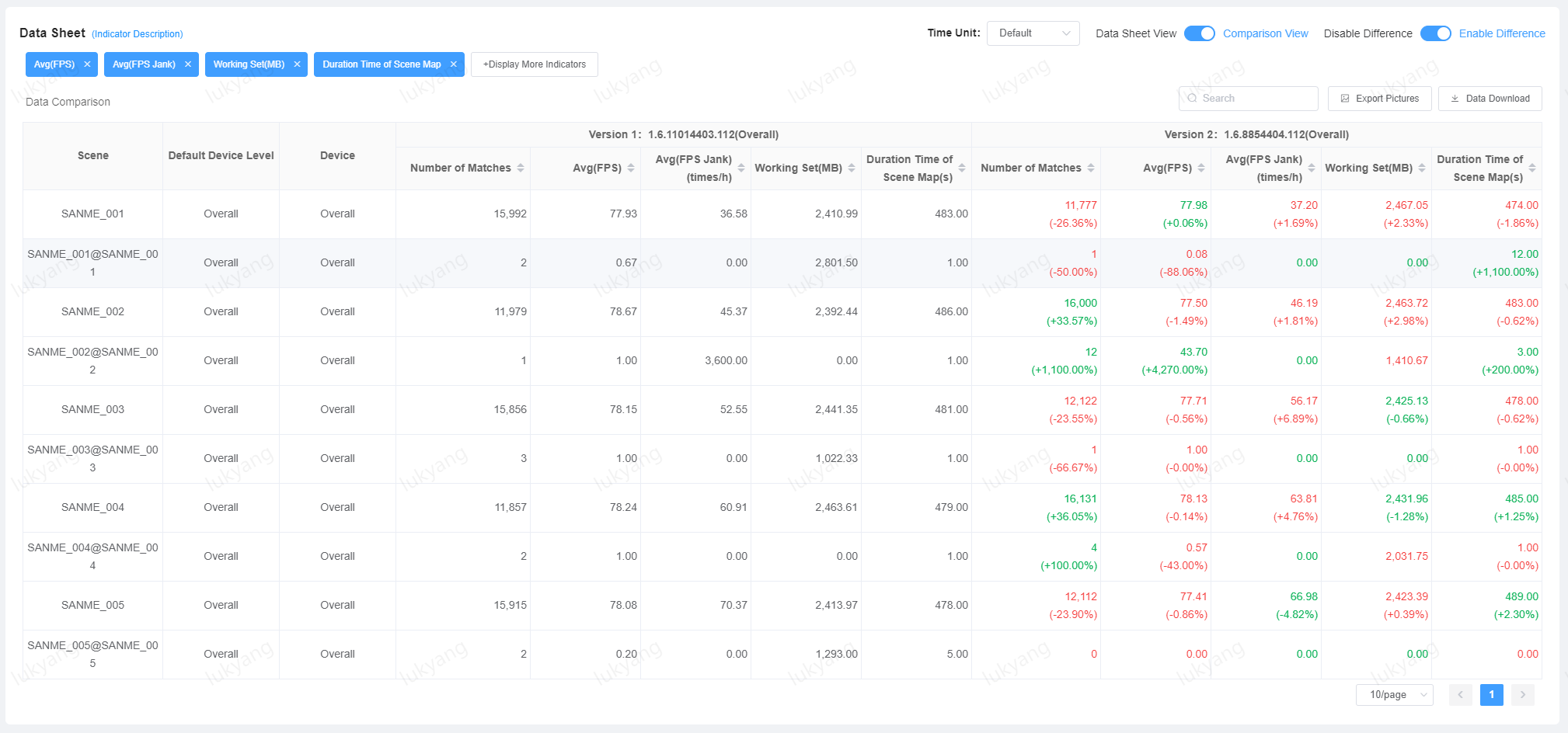Remove the Avg(FPS) indicator tag
The width and height of the screenshot is (1568, 733).
click(x=87, y=64)
